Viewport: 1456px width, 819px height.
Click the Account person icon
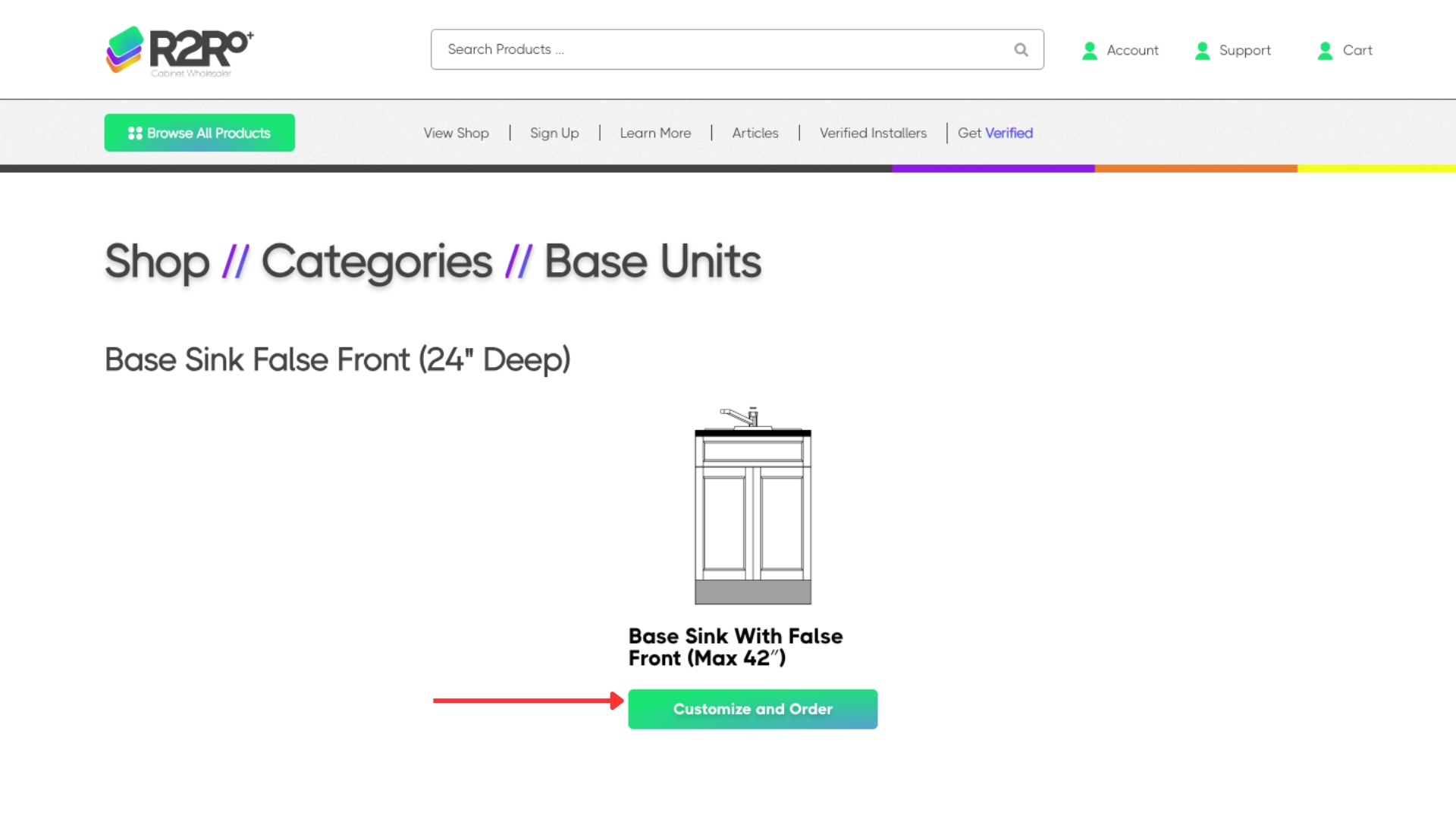point(1090,51)
